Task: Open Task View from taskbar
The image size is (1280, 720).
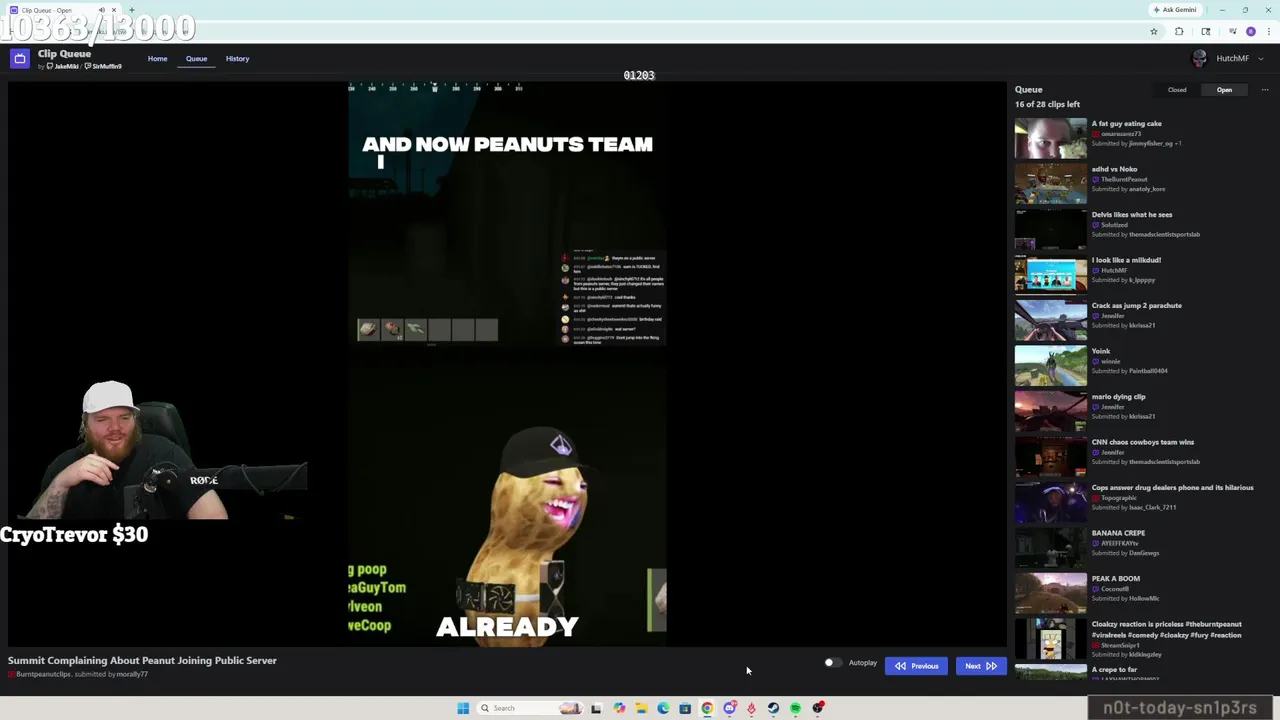Action: (x=596, y=708)
